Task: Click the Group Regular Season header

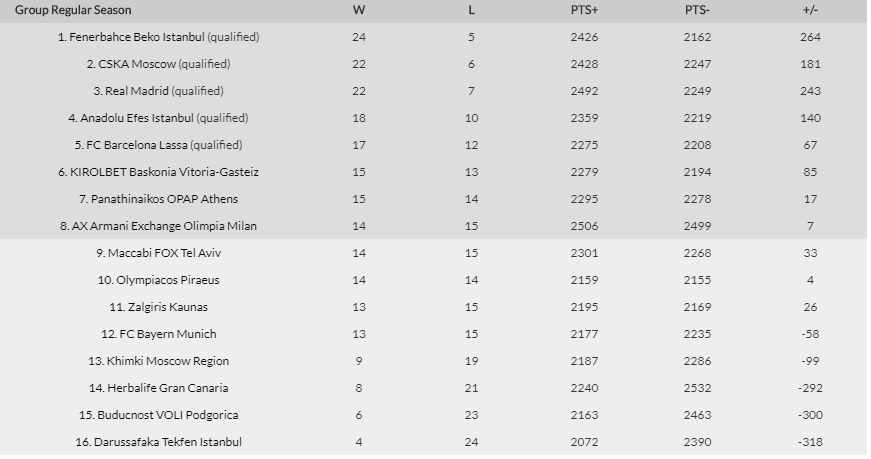Action: (x=73, y=10)
